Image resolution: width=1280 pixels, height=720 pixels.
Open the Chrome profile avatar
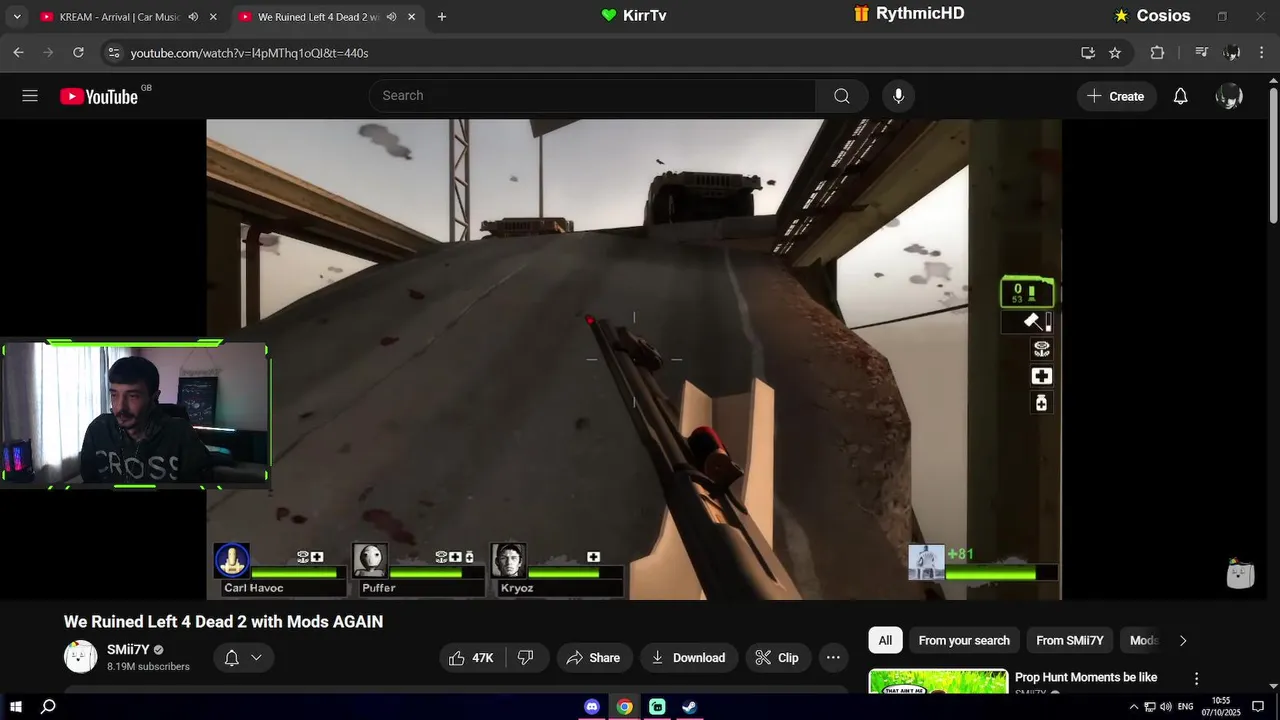[1232, 53]
